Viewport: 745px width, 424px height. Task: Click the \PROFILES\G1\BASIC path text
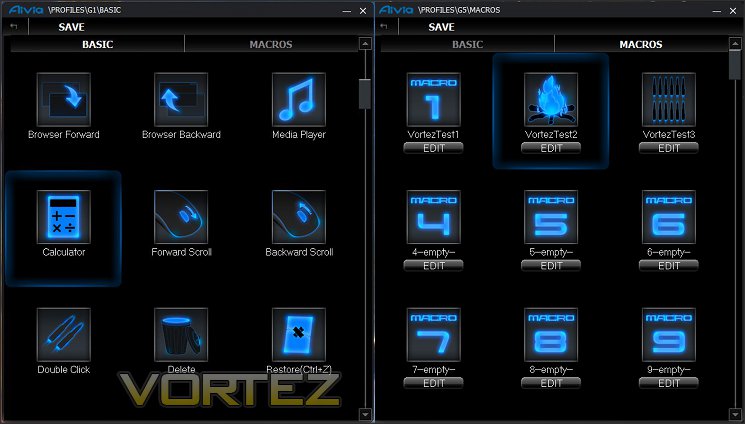(x=85, y=10)
